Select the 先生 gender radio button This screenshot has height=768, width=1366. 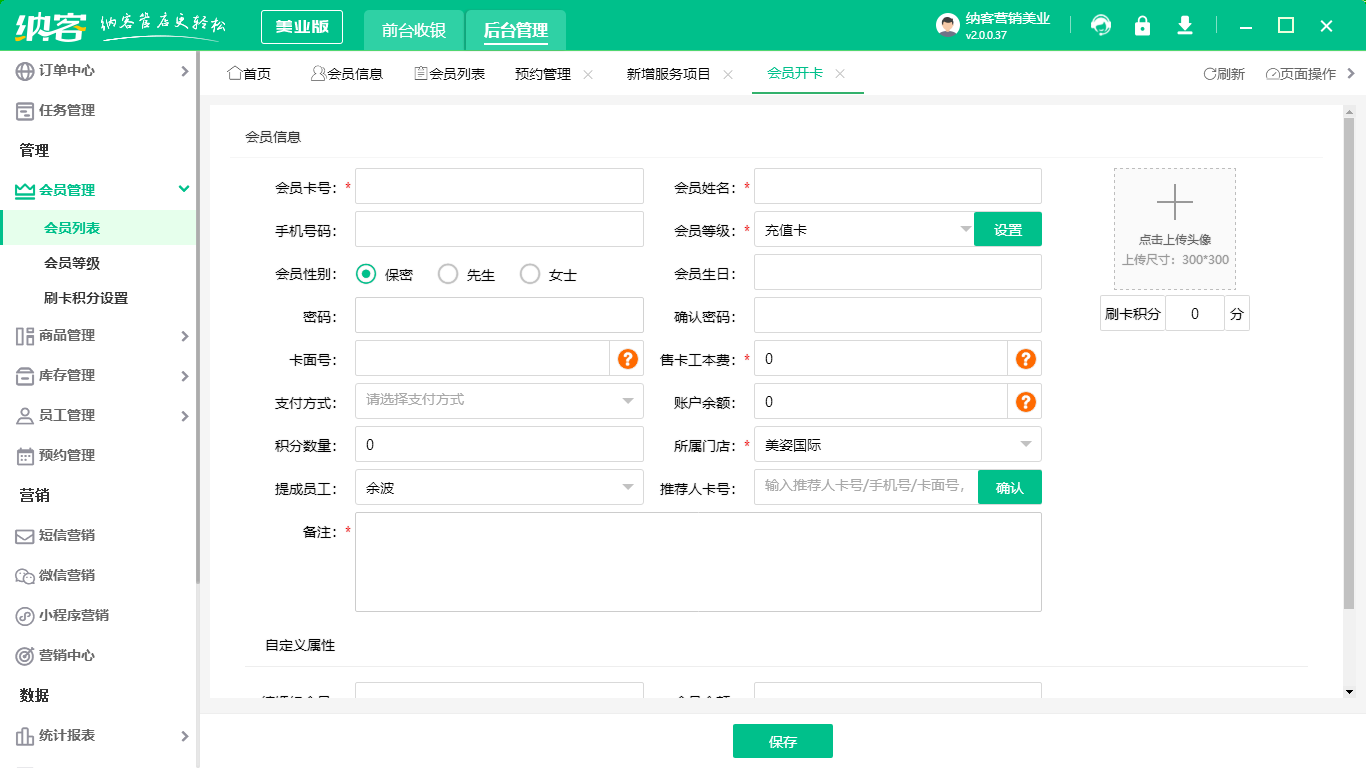click(x=448, y=274)
